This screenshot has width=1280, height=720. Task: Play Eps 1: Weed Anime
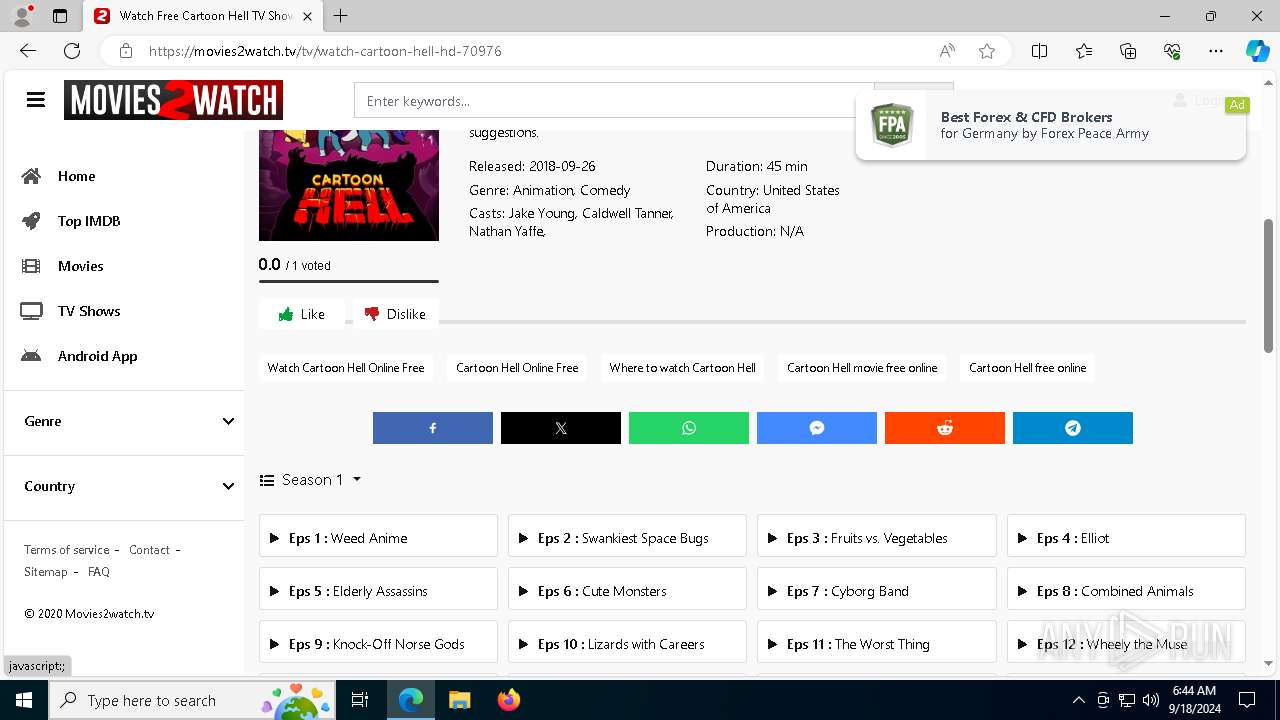(378, 536)
